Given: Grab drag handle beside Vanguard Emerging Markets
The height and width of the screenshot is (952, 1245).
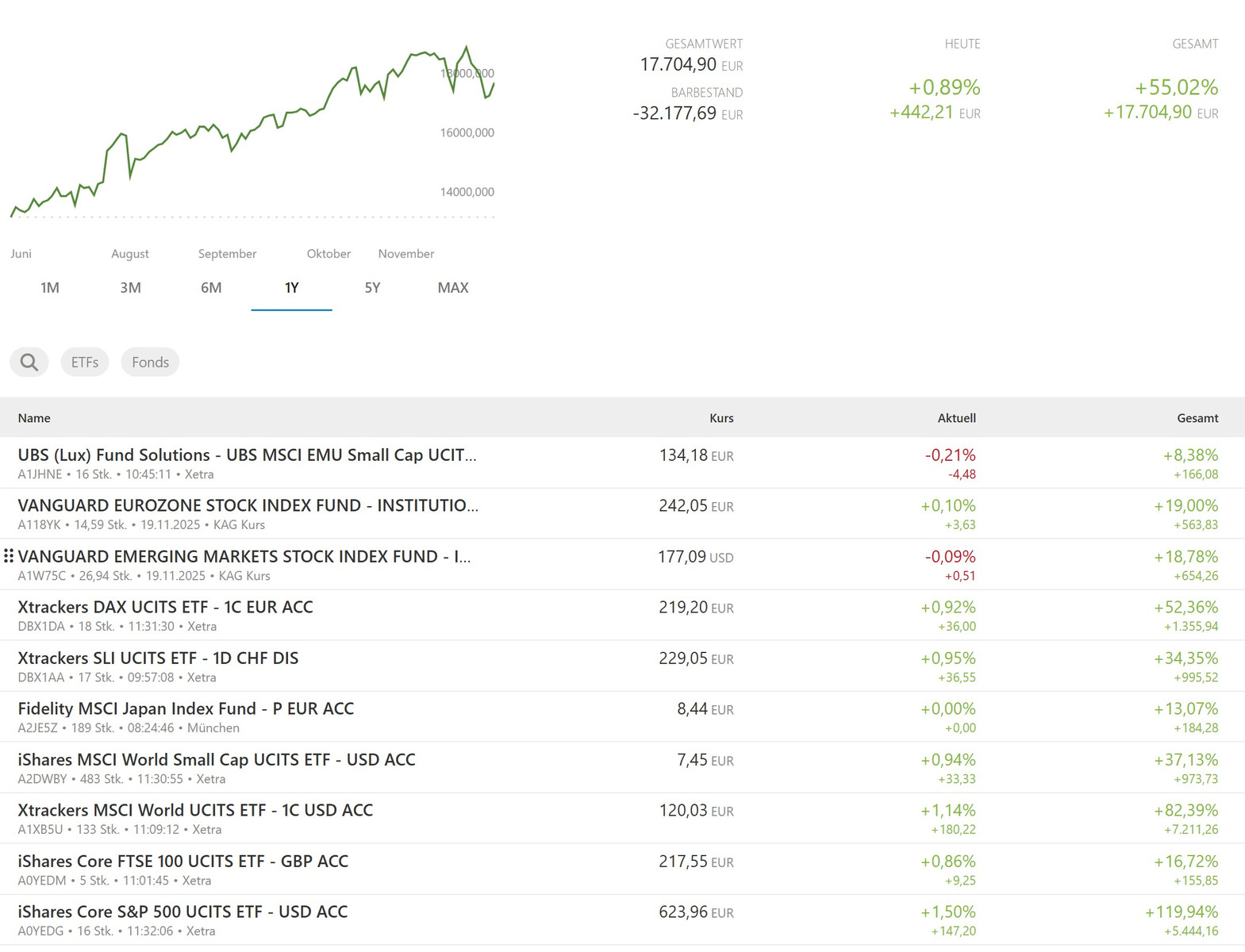Looking at the screenshot, I should pyautogui.click(x=9, y=556).
